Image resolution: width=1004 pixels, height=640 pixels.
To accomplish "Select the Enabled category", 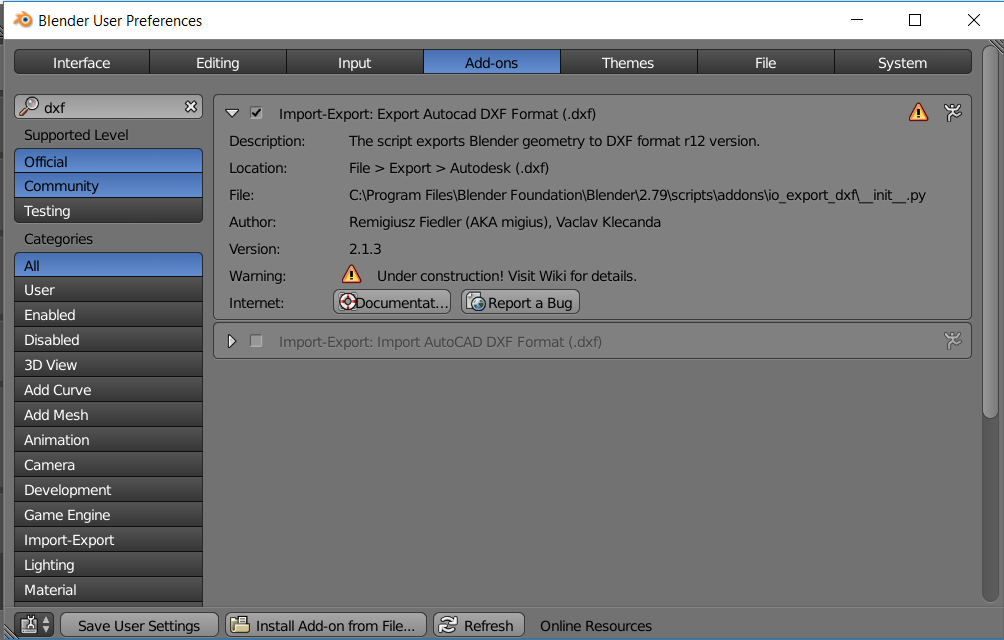I will 108,315.
